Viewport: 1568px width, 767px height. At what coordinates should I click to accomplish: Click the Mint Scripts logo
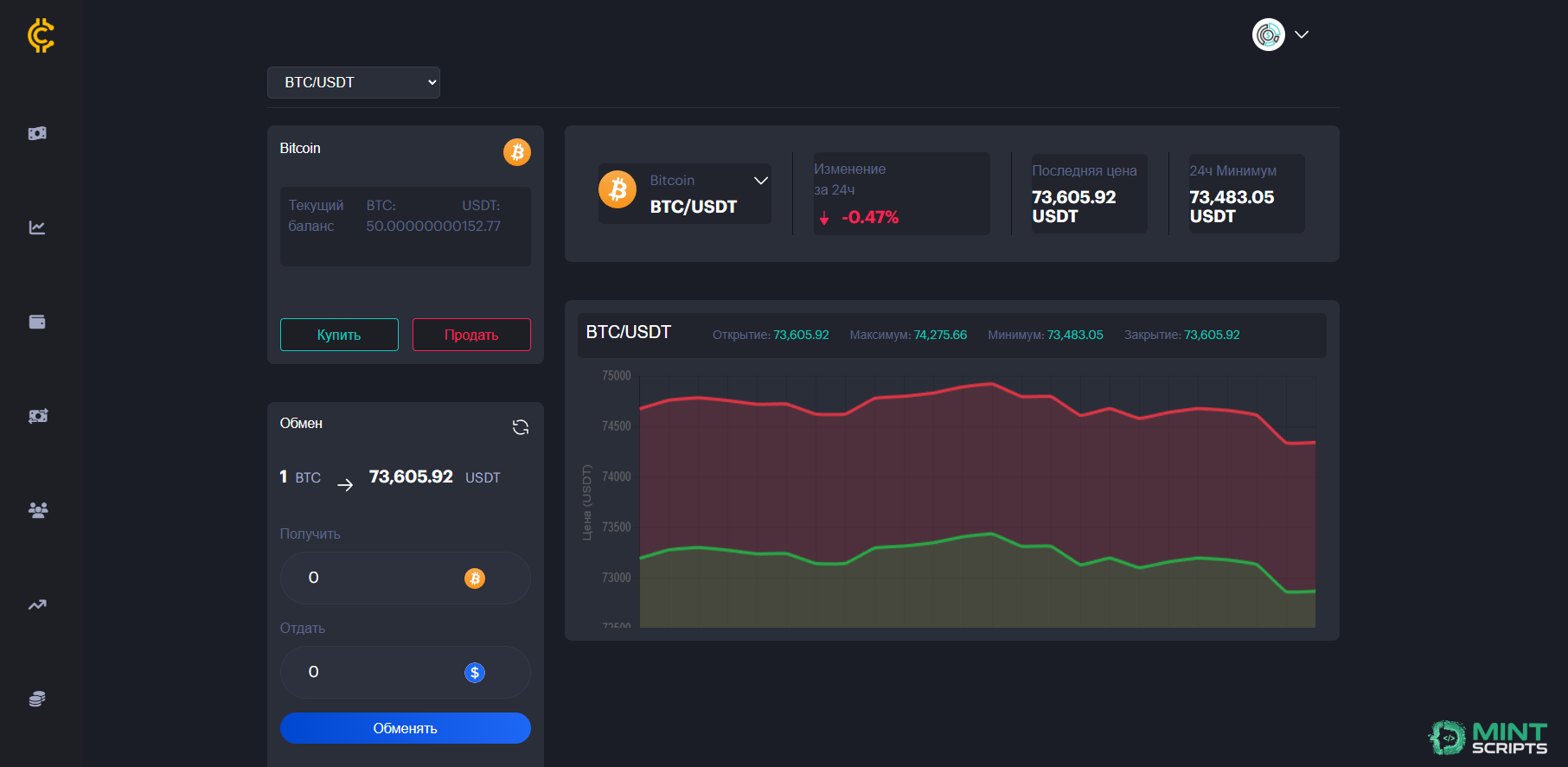(x=1488, y=738)
